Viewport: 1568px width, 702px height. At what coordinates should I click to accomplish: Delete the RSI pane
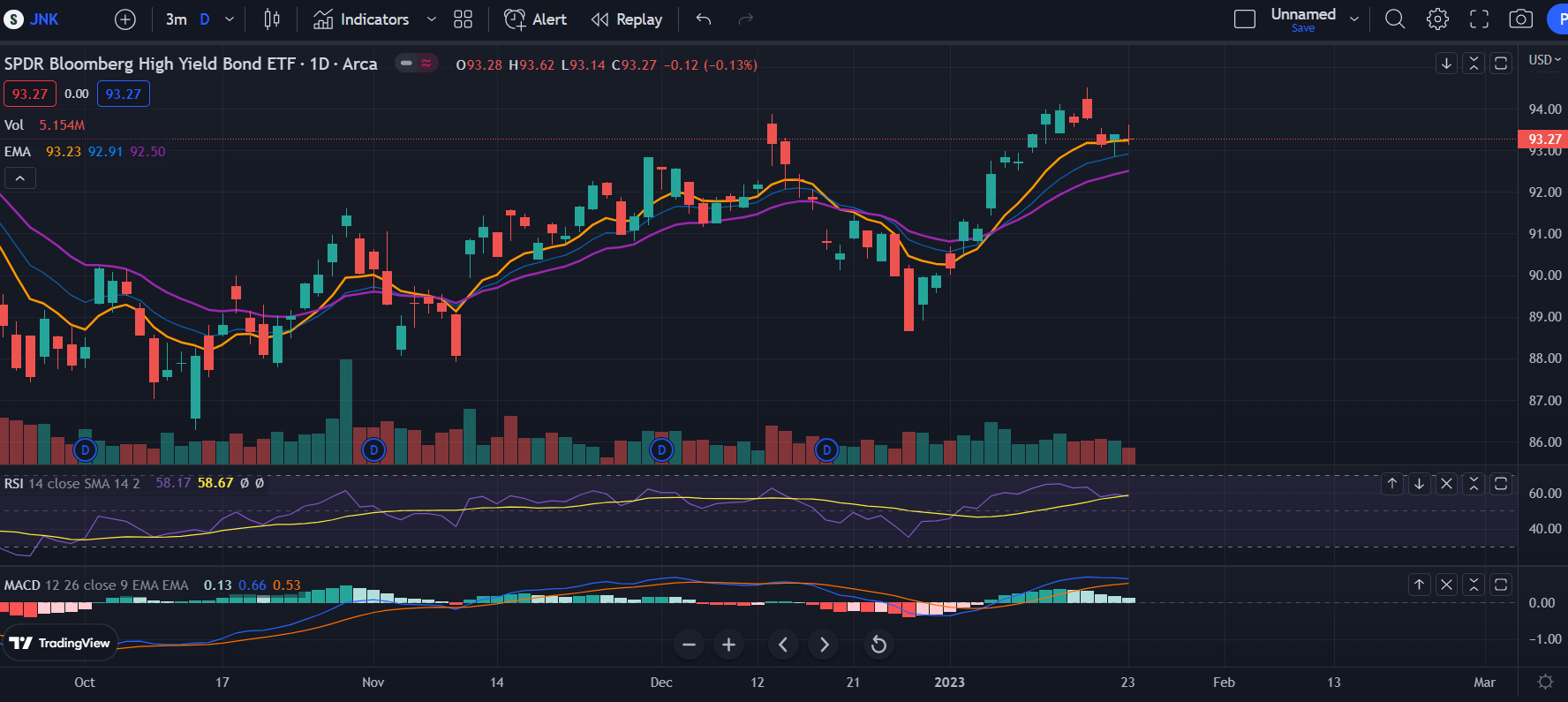(x=1446, y=484)
